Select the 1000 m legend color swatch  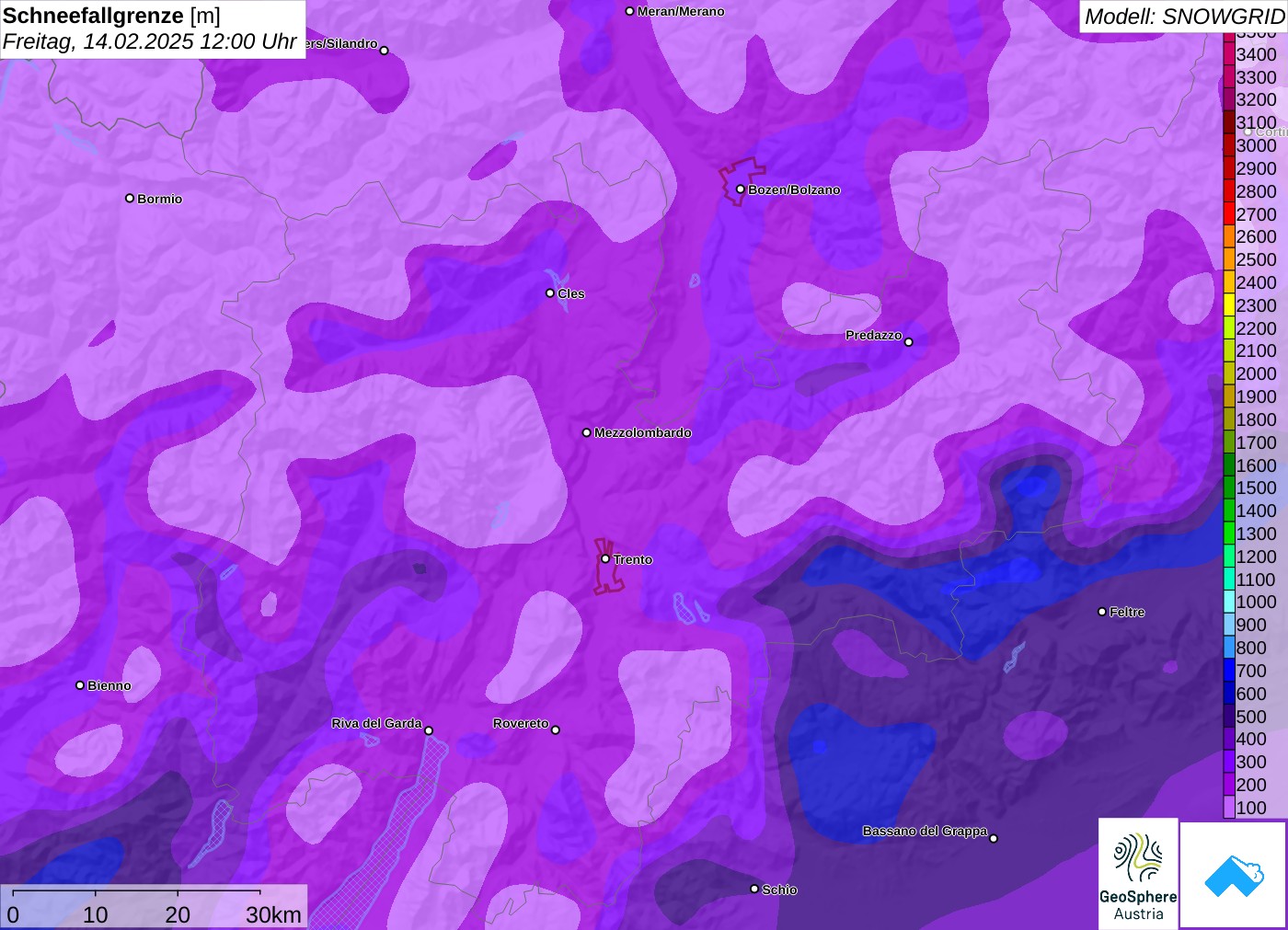coord(1229,603)
